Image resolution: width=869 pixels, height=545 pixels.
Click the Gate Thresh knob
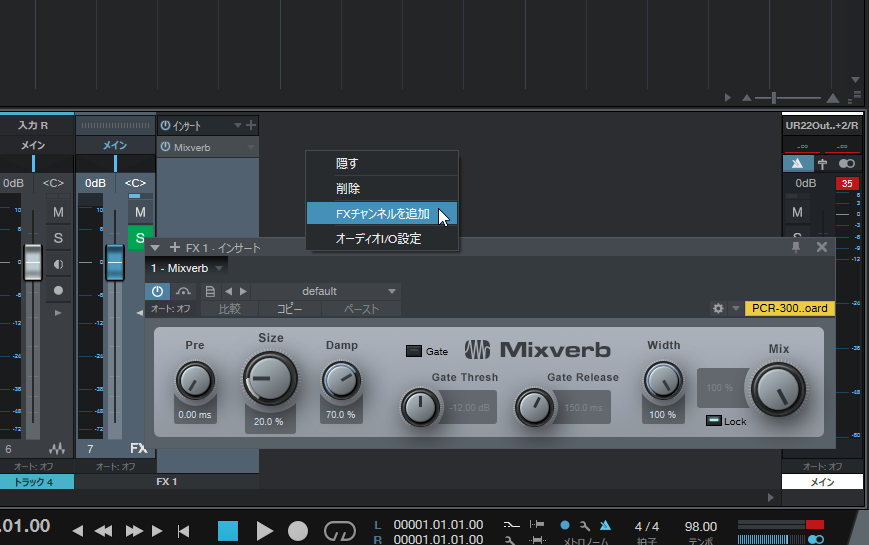[420, 407]
